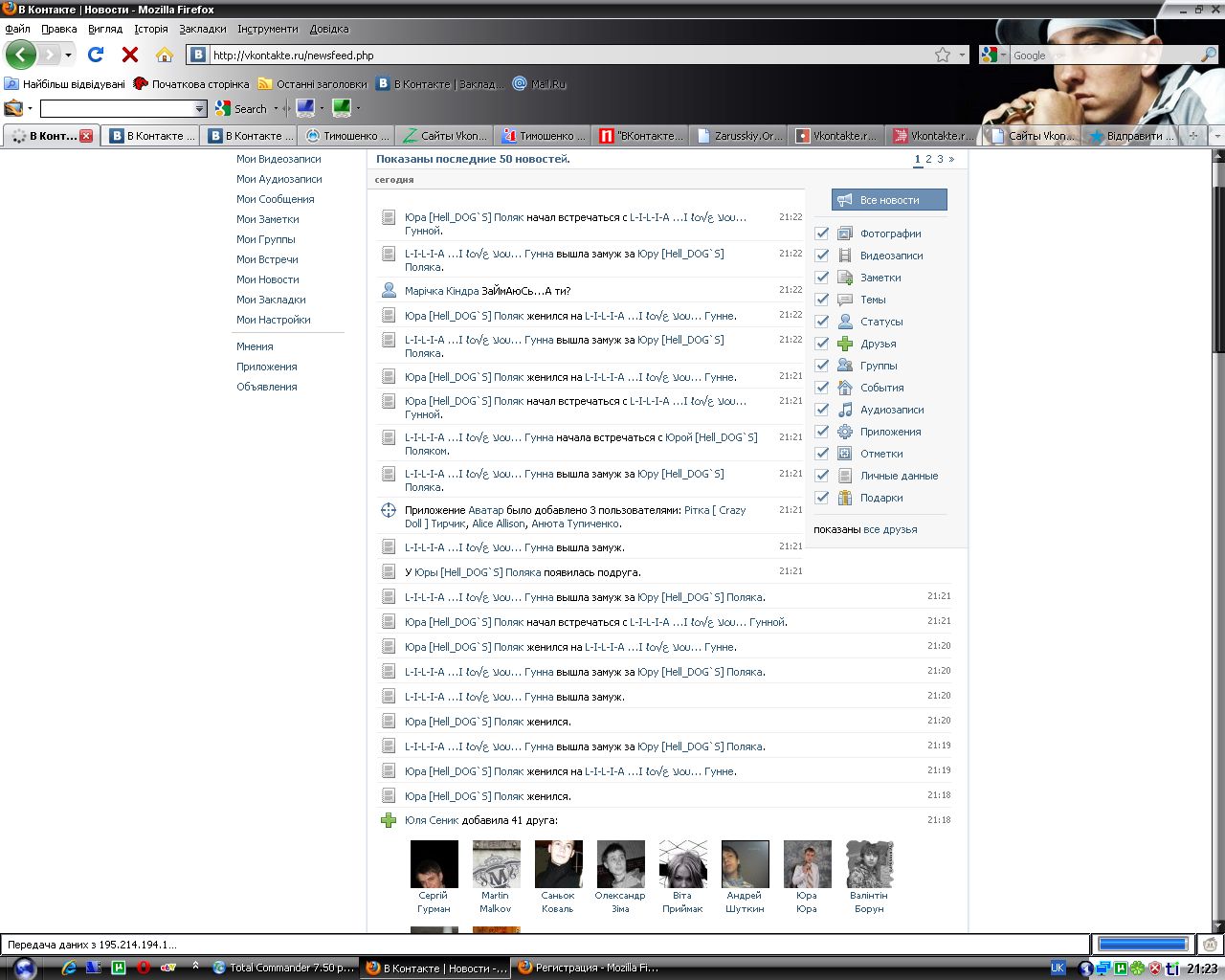Click the Фотографии photo filter icon

[845, 234]
